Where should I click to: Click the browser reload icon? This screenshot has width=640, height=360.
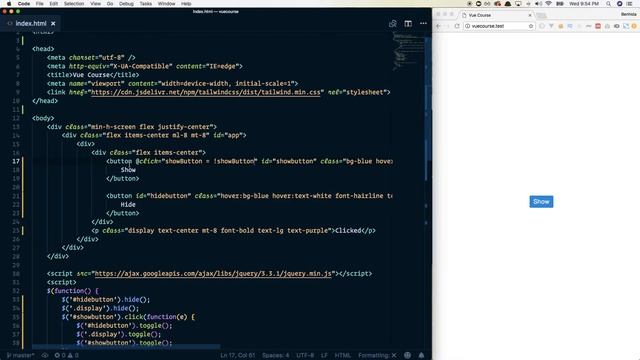pos(457,26)
